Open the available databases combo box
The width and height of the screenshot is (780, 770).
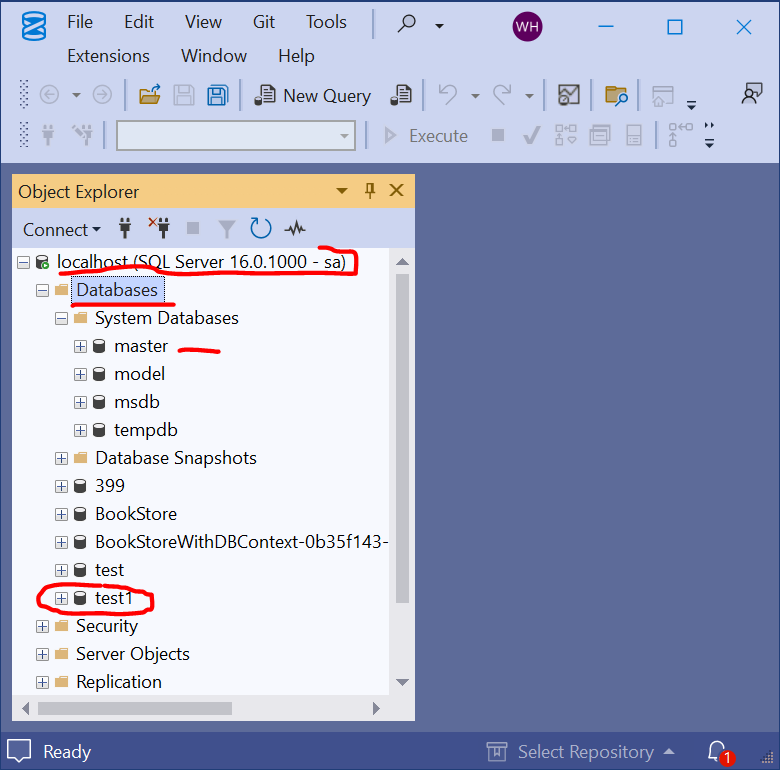pos(236,135)
